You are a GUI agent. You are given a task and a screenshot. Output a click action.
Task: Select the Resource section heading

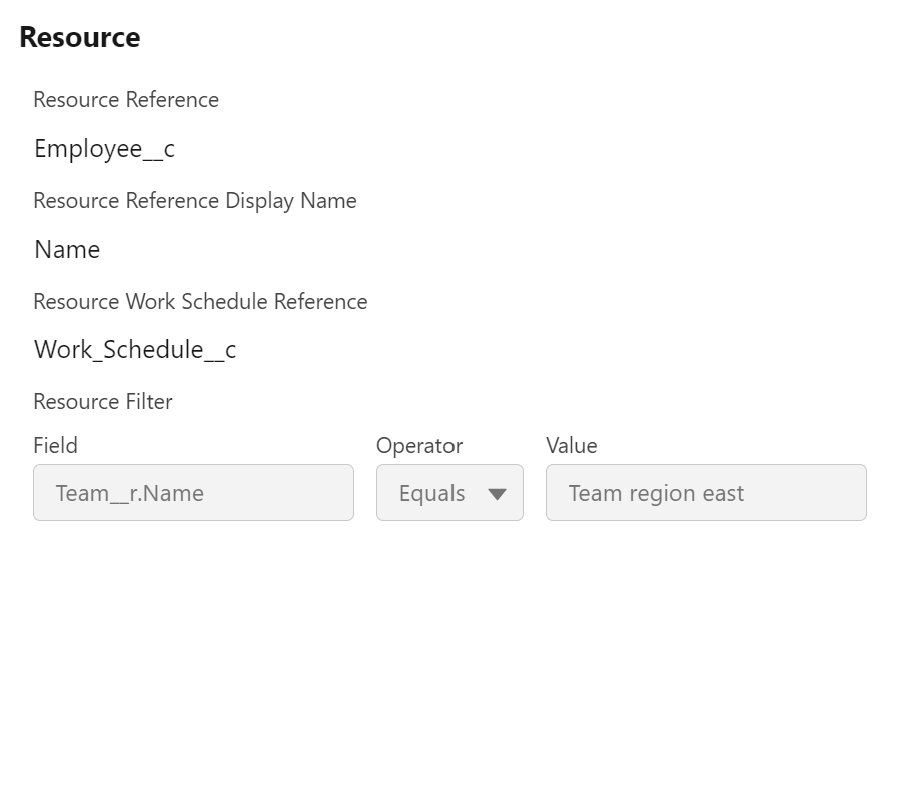tap(80, 38)
